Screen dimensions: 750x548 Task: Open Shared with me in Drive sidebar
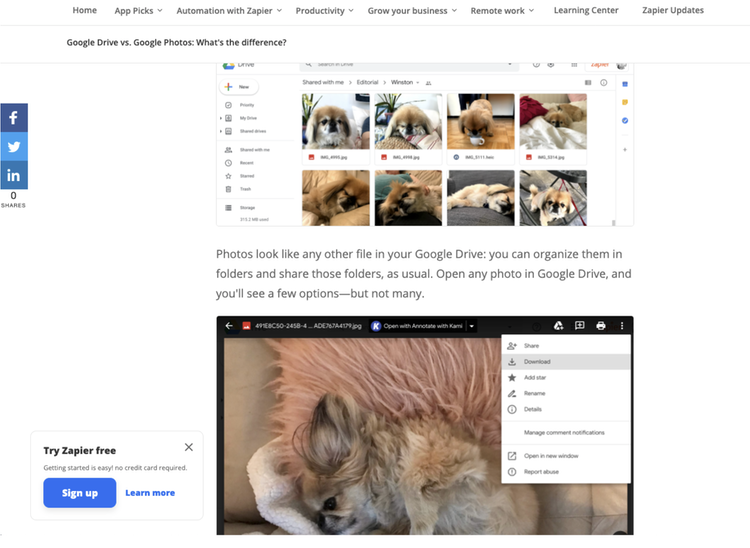click(x=247, y=150)
